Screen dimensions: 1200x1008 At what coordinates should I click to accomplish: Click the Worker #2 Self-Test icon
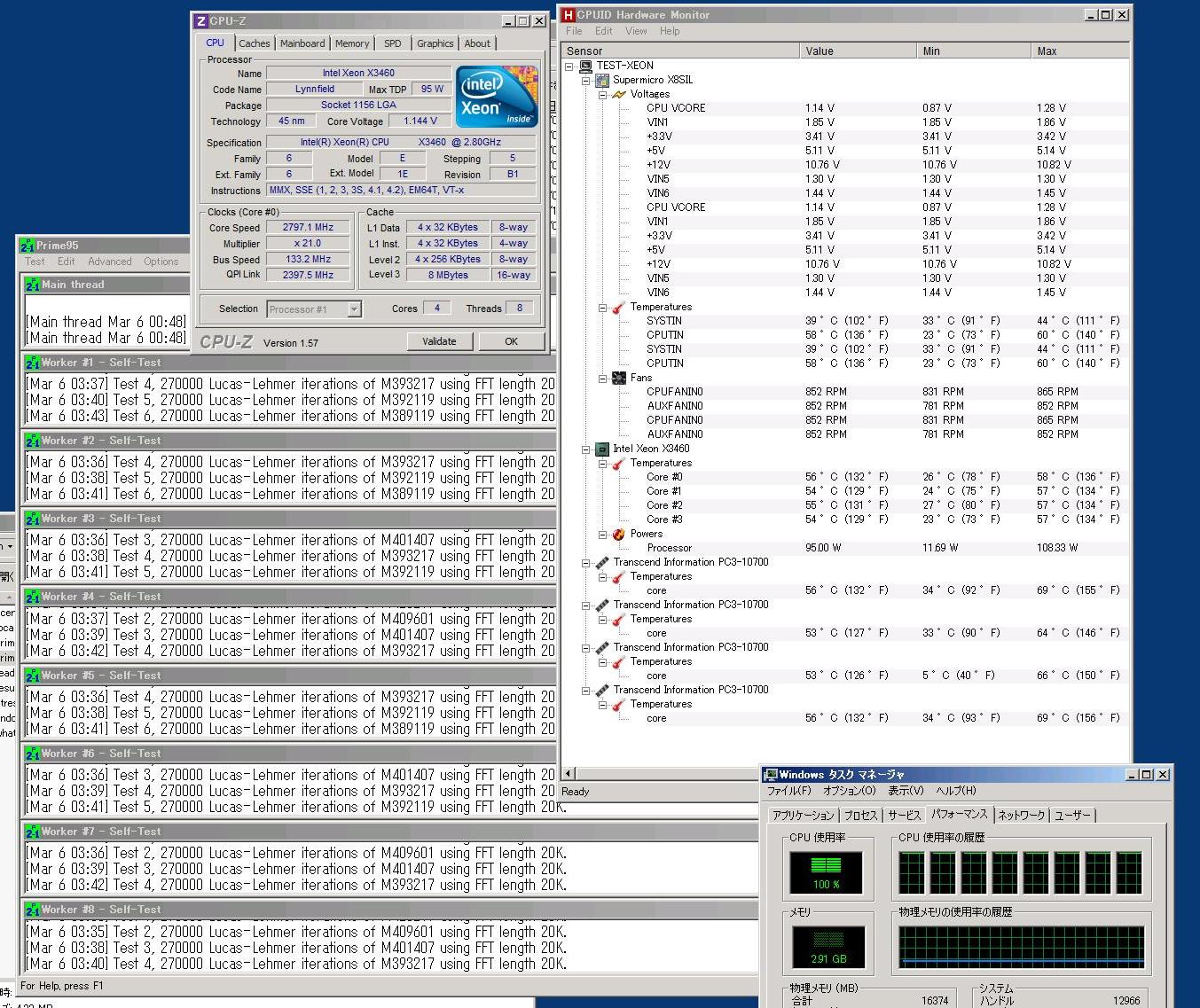[33, 441]
